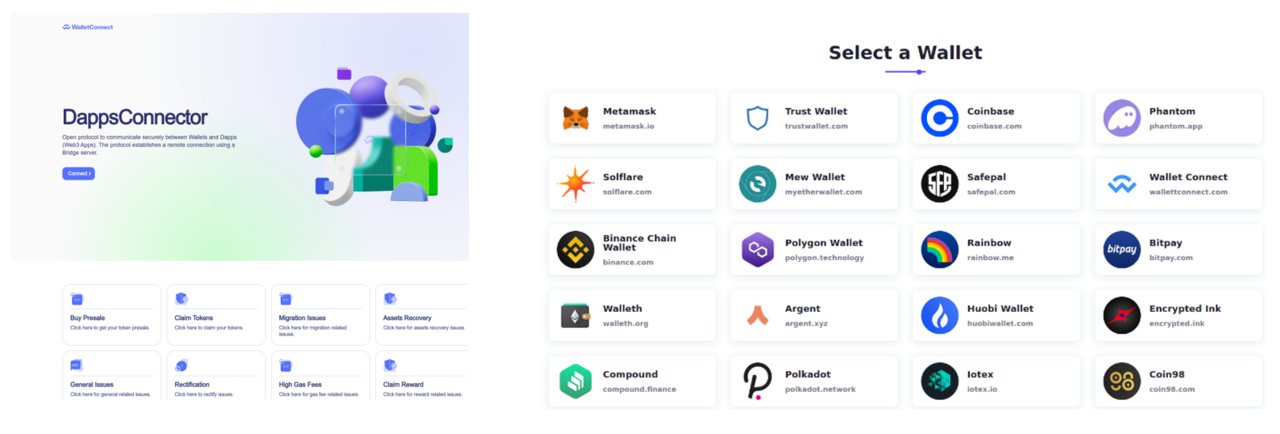Select the Claim Tokens card
1280x434 pixels.
(216, 315)
